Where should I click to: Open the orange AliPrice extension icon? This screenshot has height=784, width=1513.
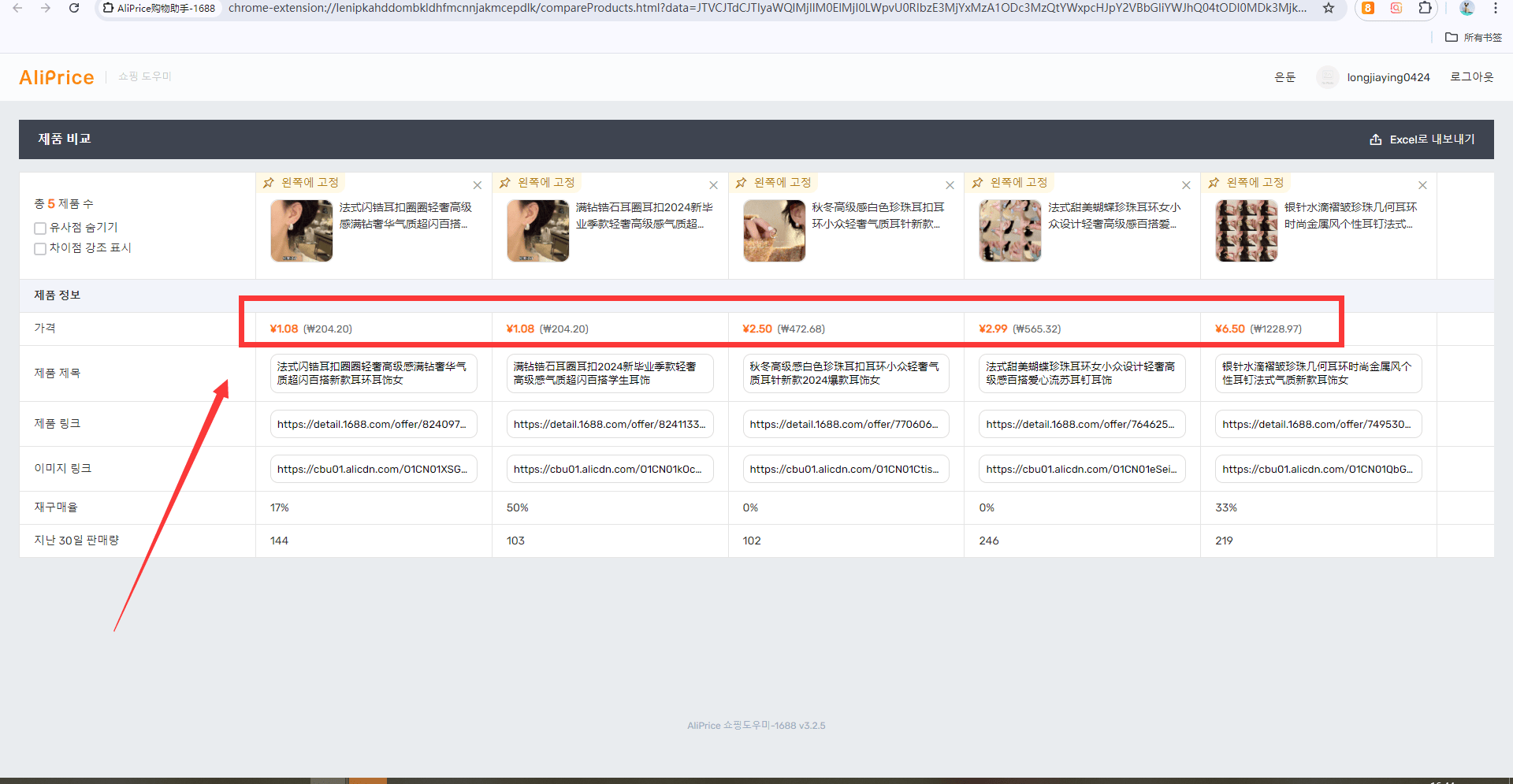tap(1368, 8)
